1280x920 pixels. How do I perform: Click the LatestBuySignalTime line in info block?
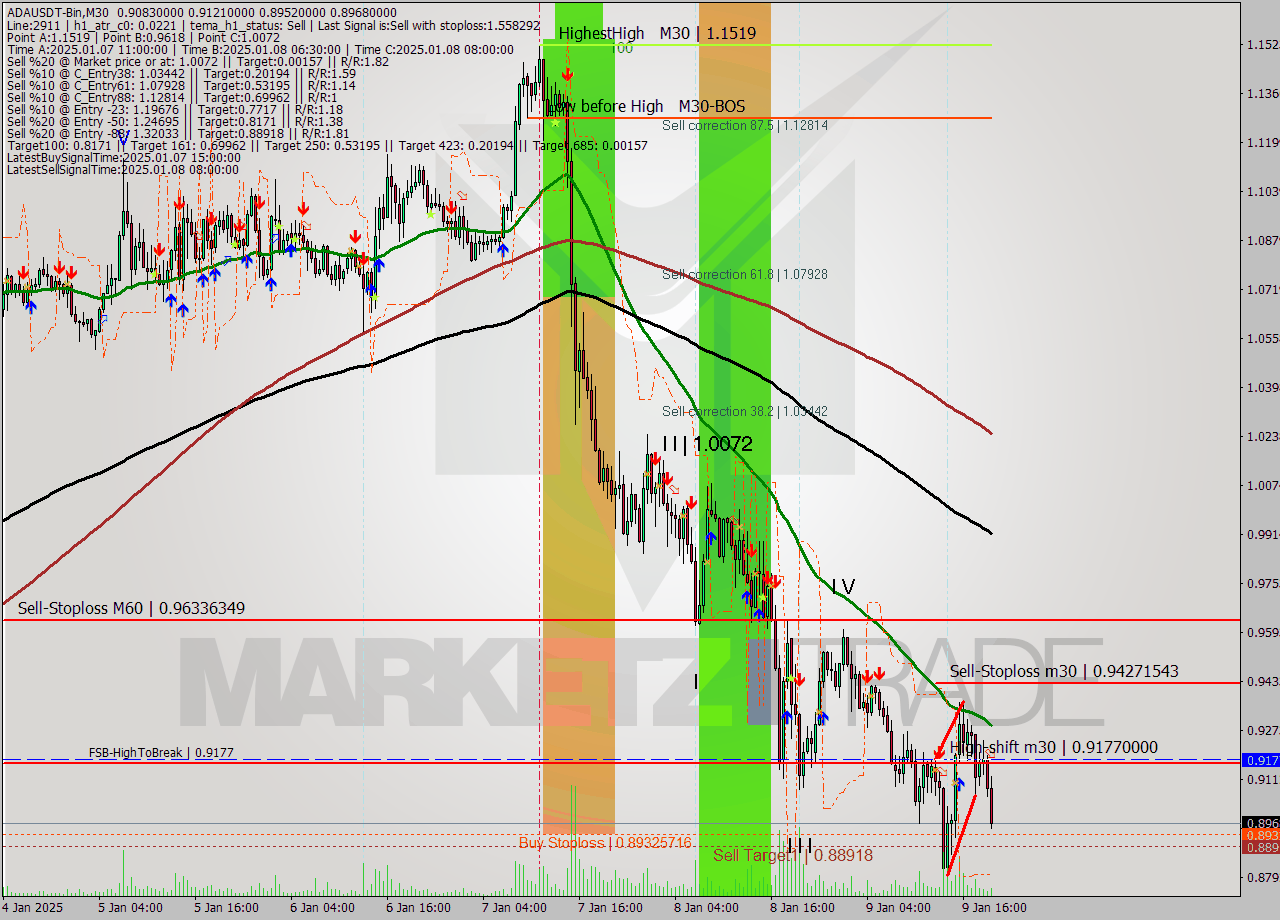pos(123,157)
